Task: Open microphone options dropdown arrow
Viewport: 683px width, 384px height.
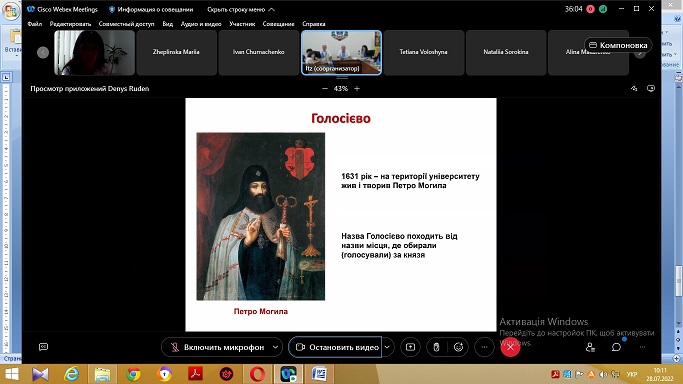Action: 276,347
